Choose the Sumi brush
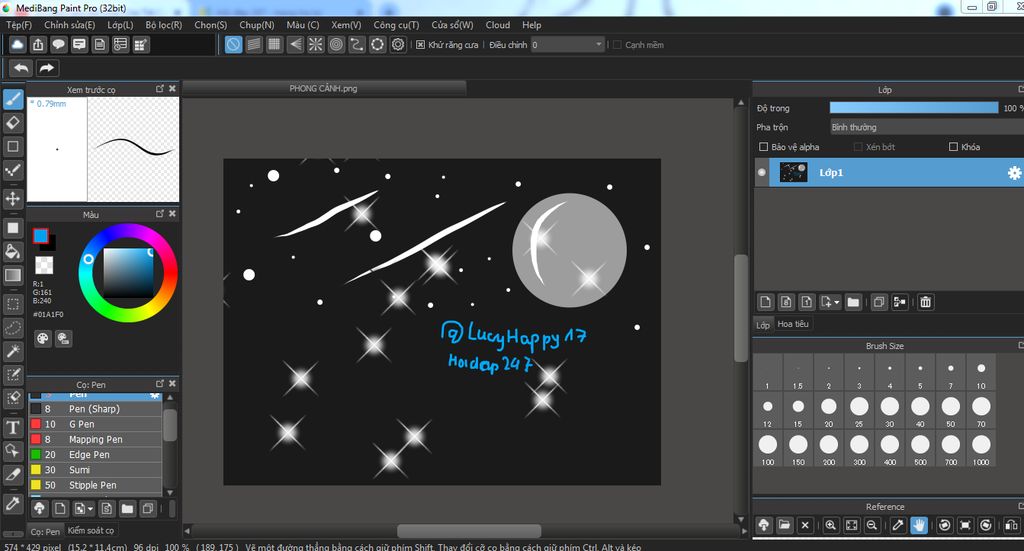This screenshot has height=551, width=1024. (95, 469)
